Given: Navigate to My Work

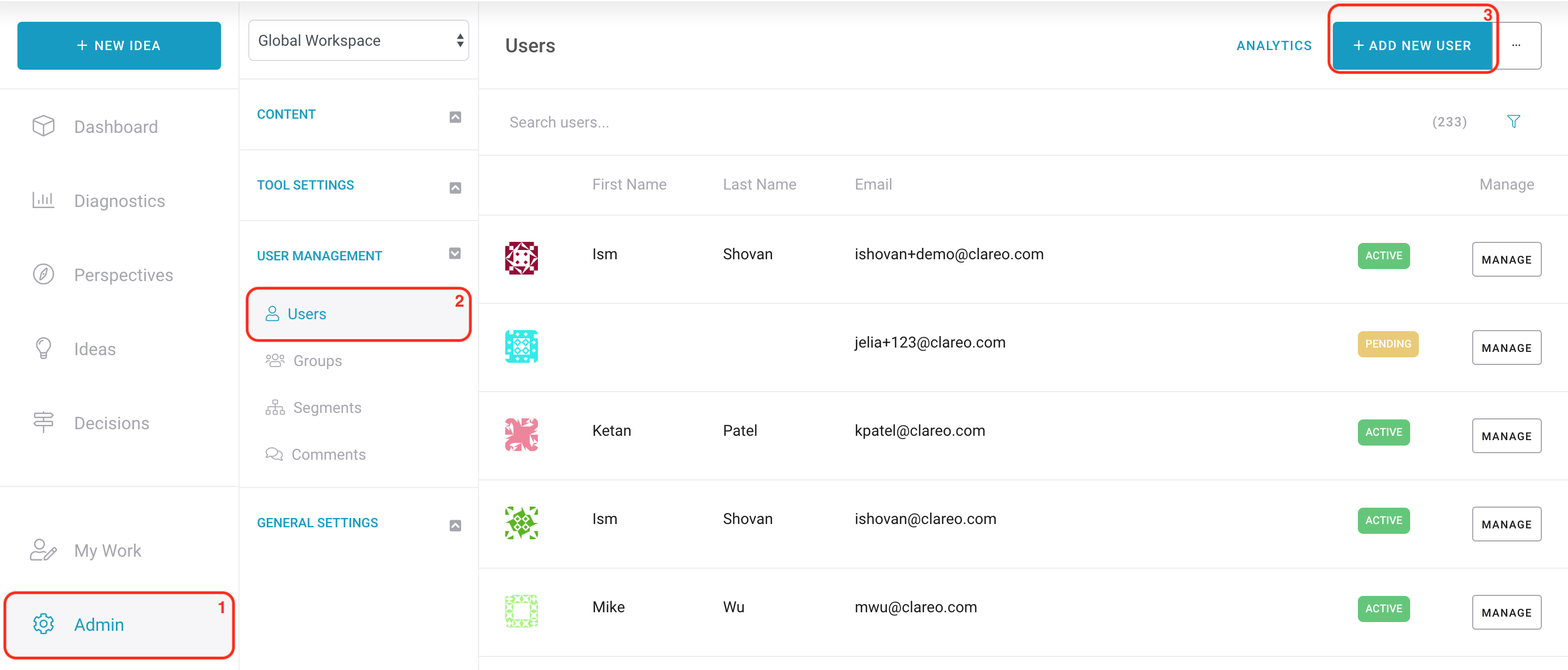Looking at the screenshot, I should click(x=108, y=551).
